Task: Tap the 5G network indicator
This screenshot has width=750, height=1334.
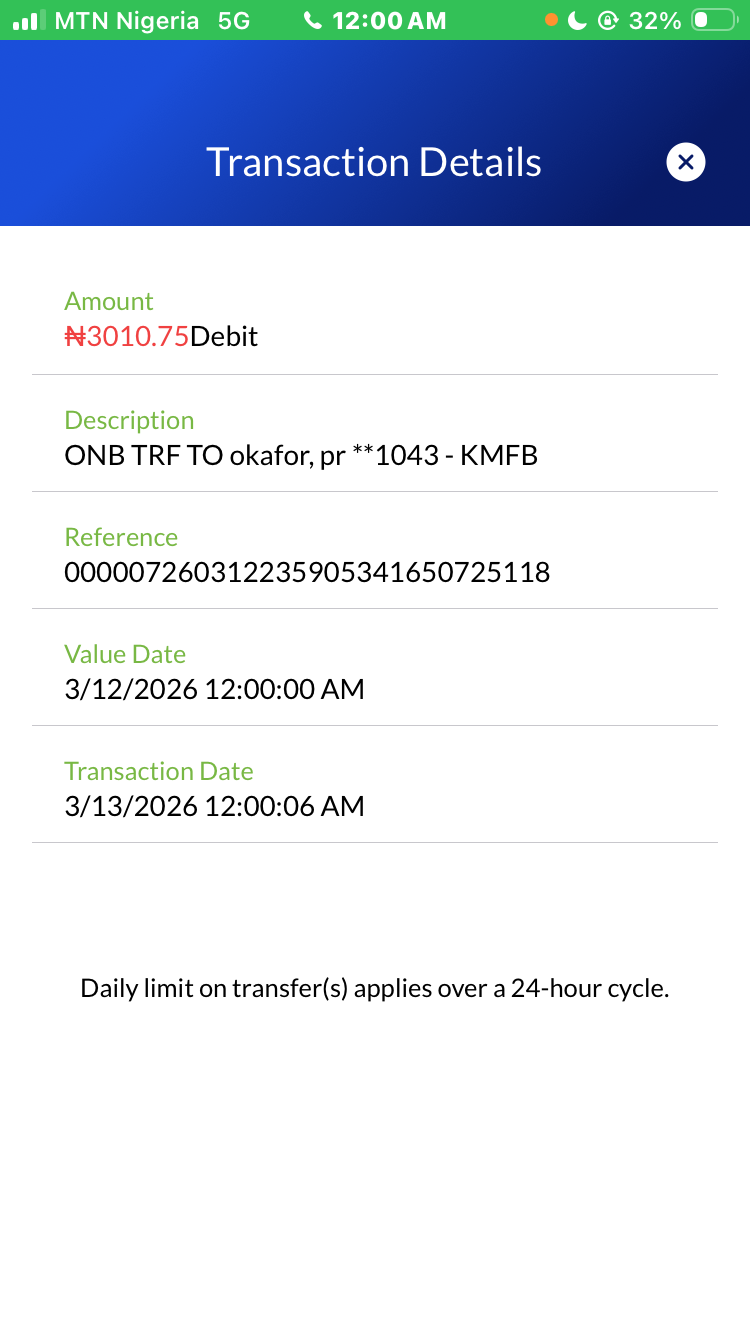Action: tap(234, 20)
